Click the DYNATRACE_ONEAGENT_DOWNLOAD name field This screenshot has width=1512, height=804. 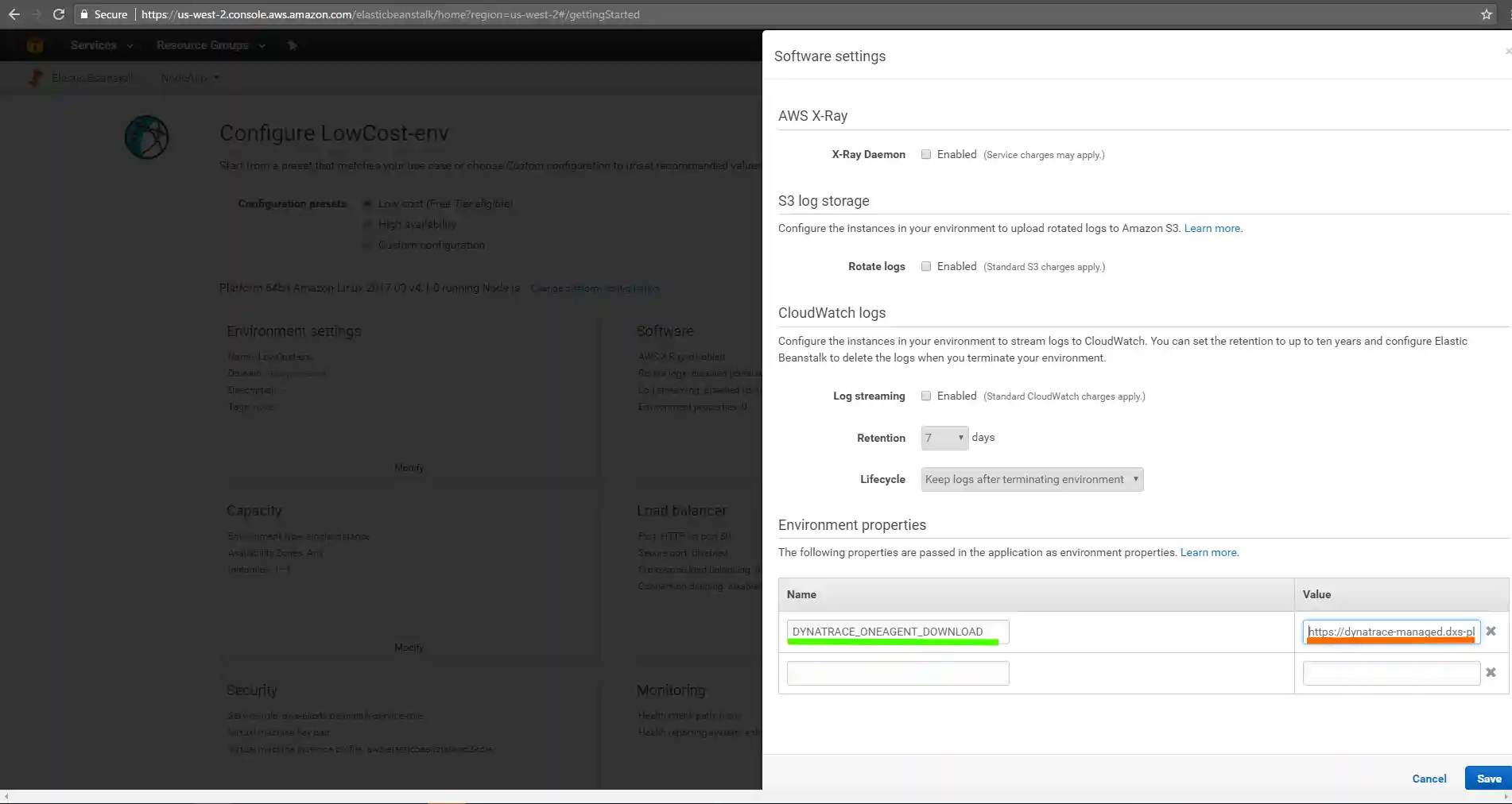(898, 632)
